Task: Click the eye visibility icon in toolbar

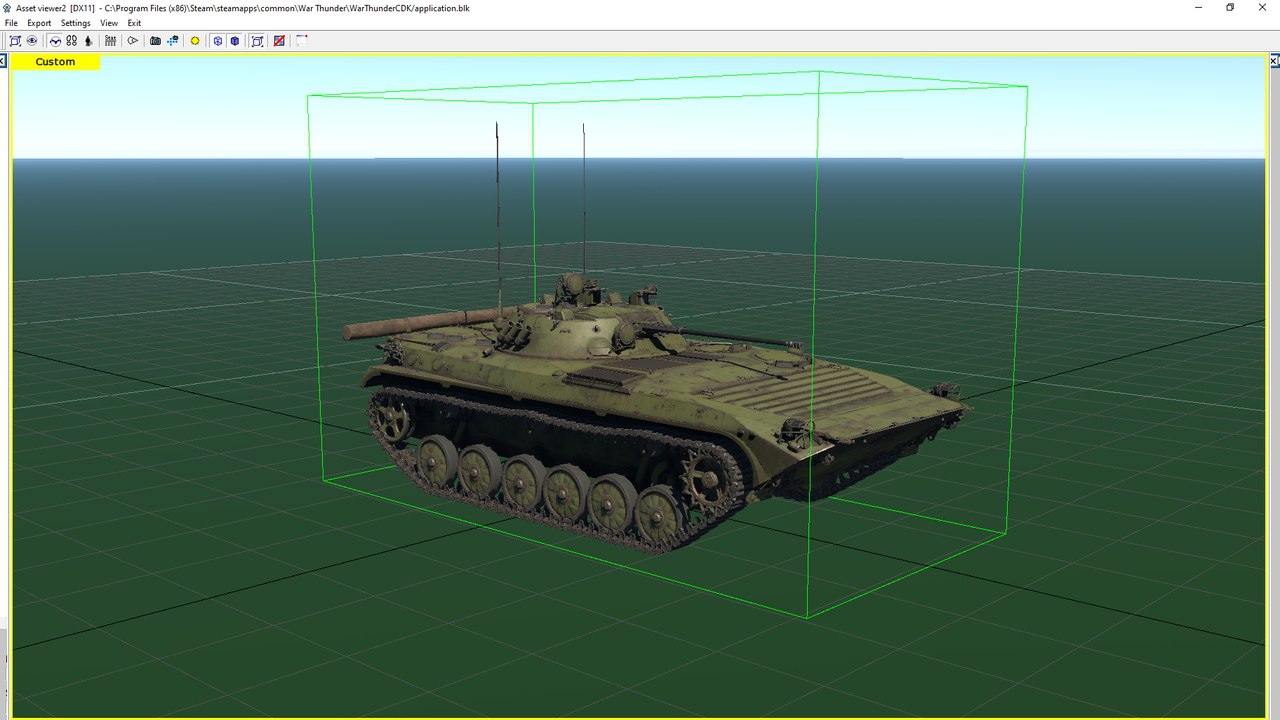Action: point(32,41)
